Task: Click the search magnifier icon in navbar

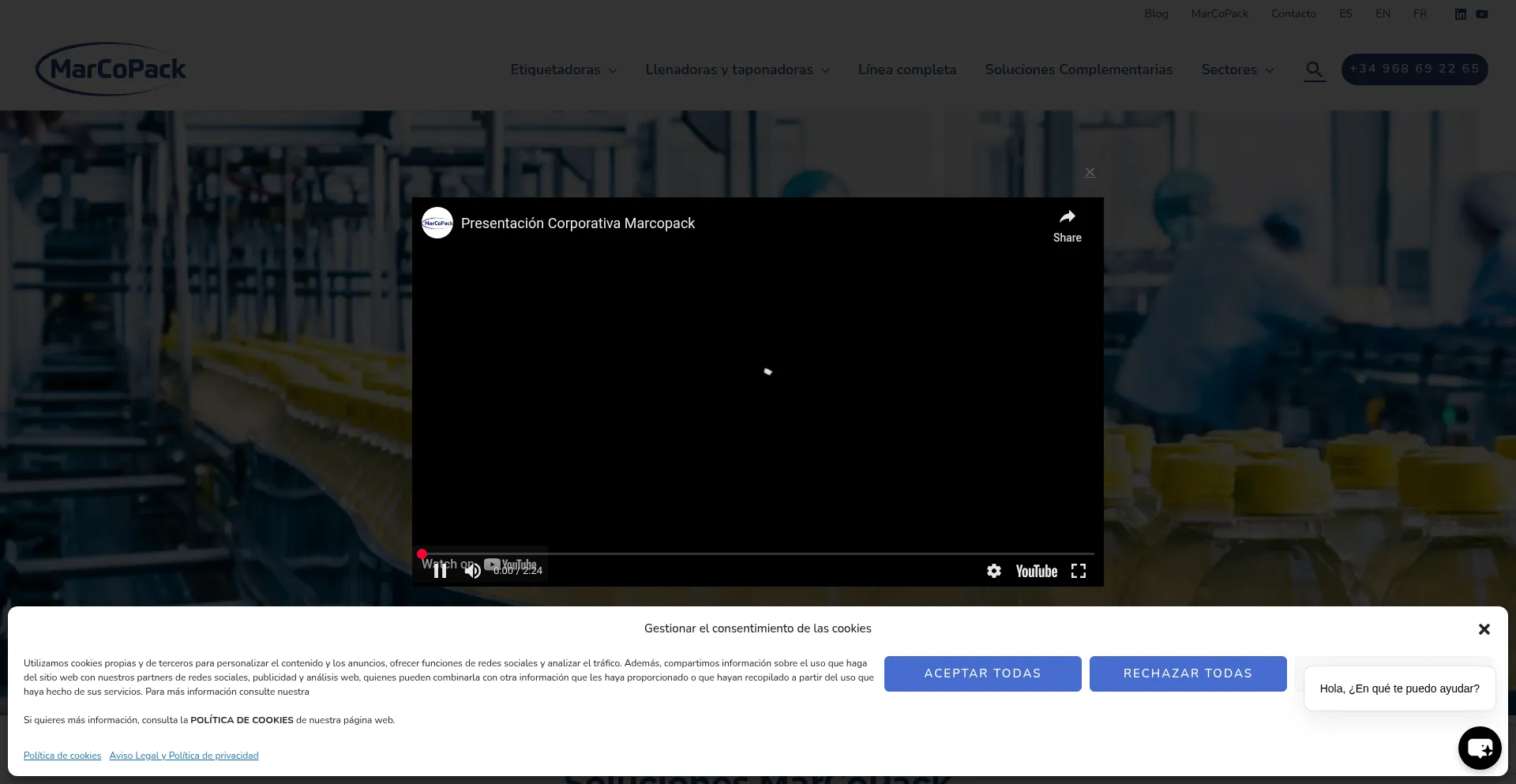Action: [1314, 70]
